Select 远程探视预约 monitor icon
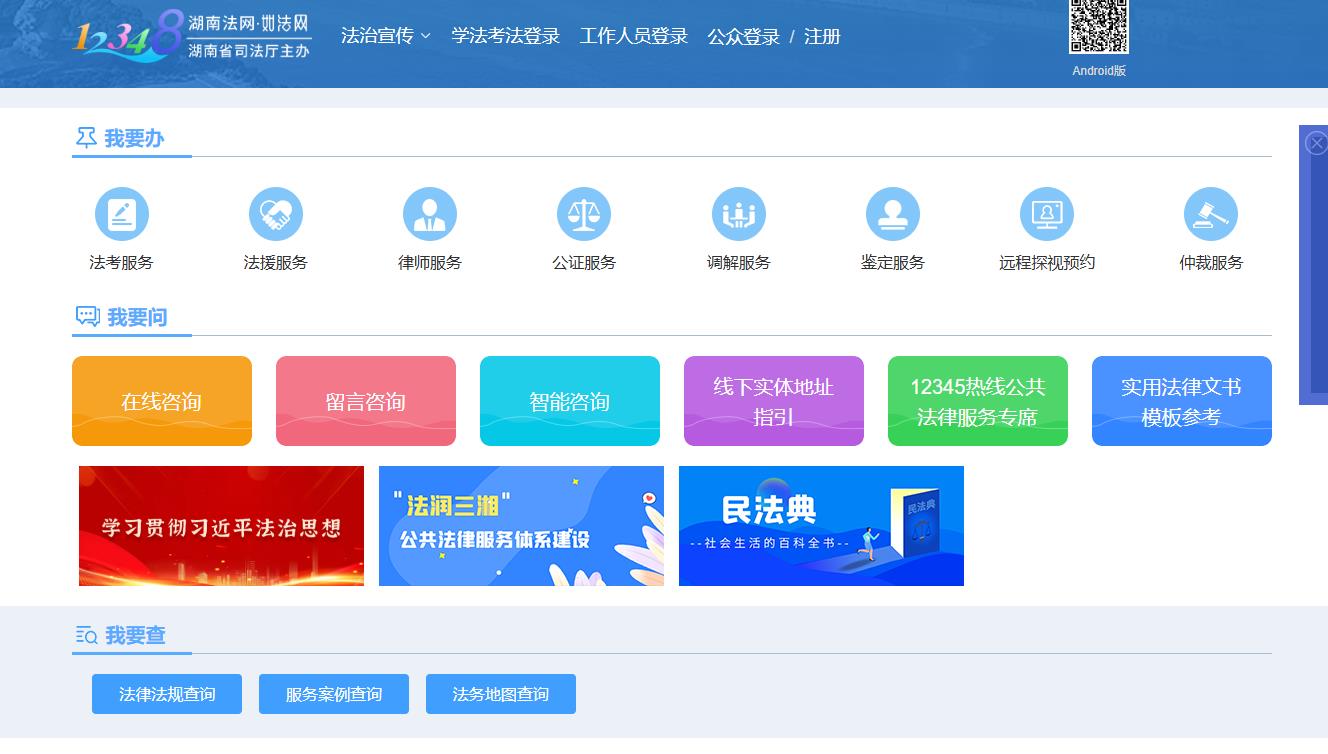The height and width of the screenshot is (754, 1328). [x=1047, y=214]
